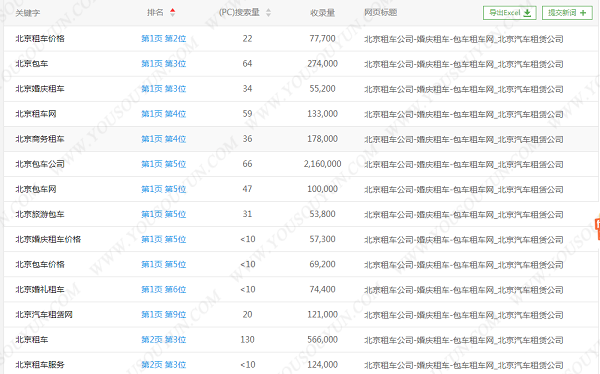
Task: Click the 北京婚礼租车 keyword cell
Action: click(40, 290)
